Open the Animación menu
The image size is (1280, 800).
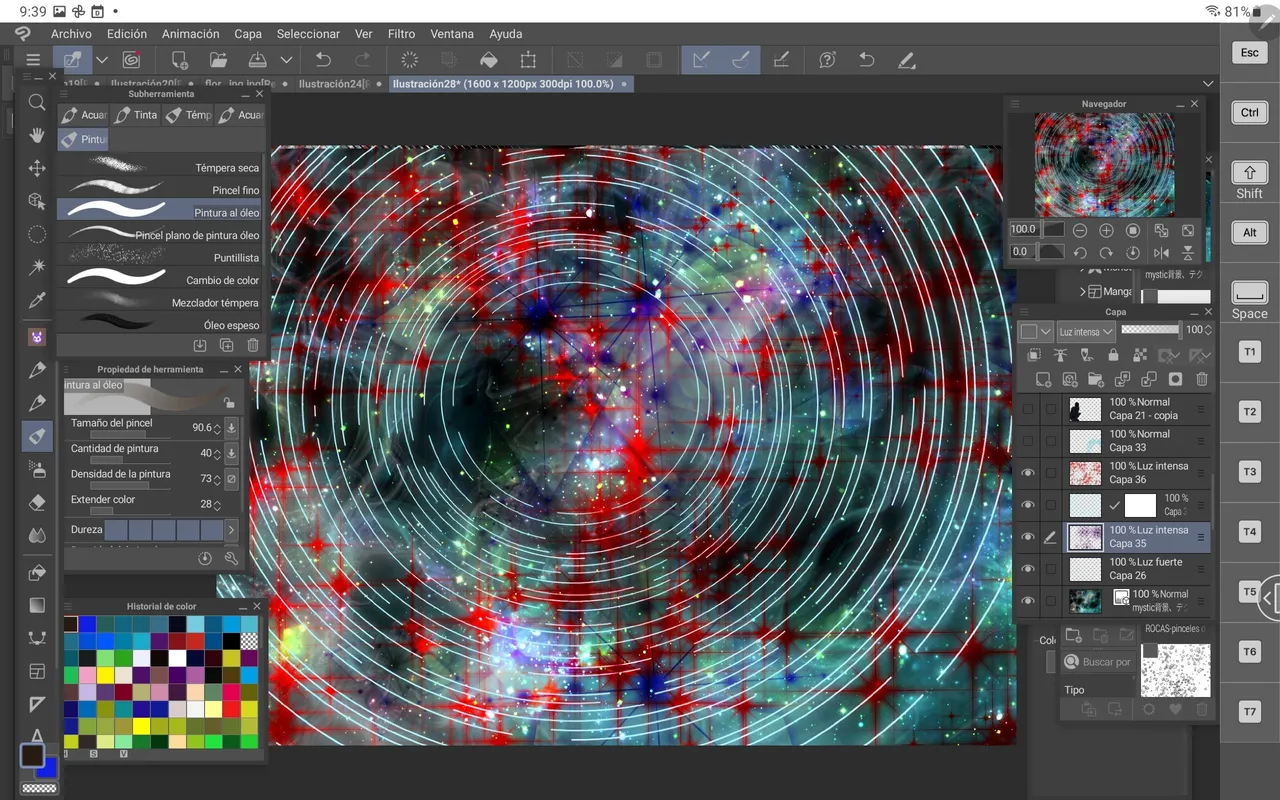[191, 34]
